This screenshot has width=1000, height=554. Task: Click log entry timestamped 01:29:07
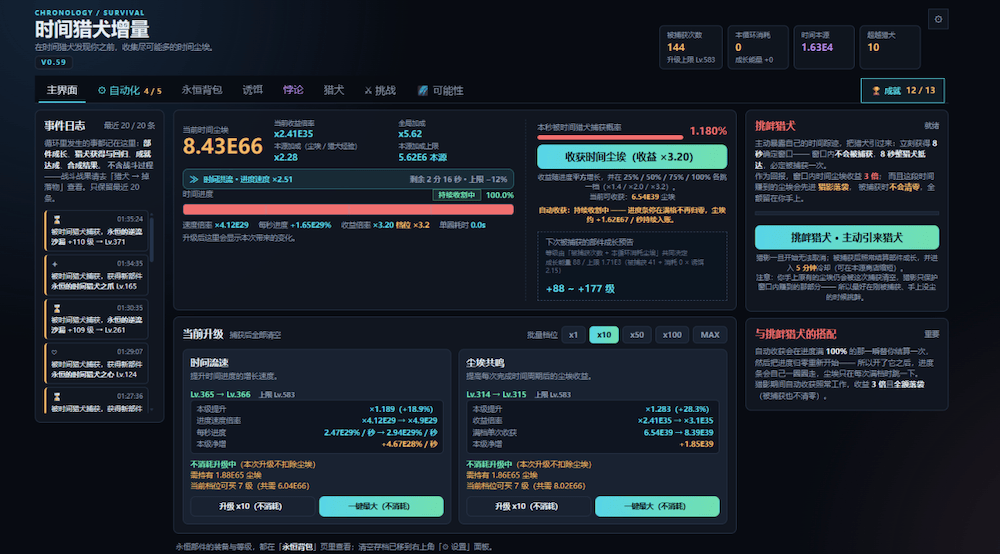click(96, 363)
